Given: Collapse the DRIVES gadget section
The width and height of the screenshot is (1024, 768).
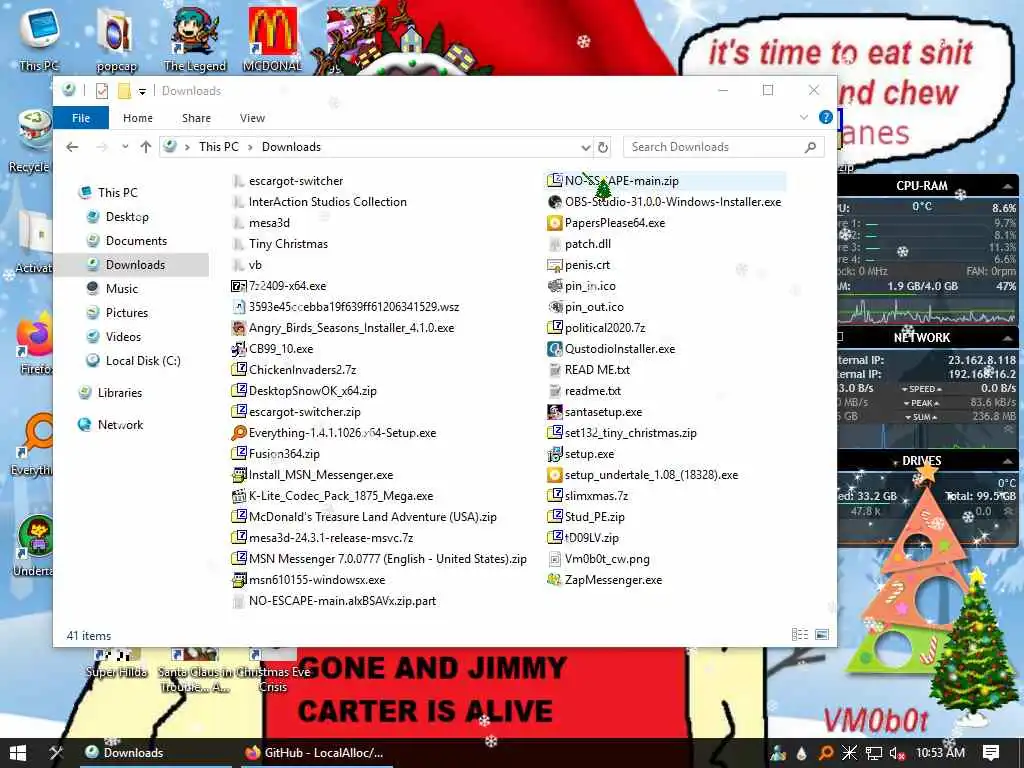Looking at the screenshot, I should coord(1008,461).
